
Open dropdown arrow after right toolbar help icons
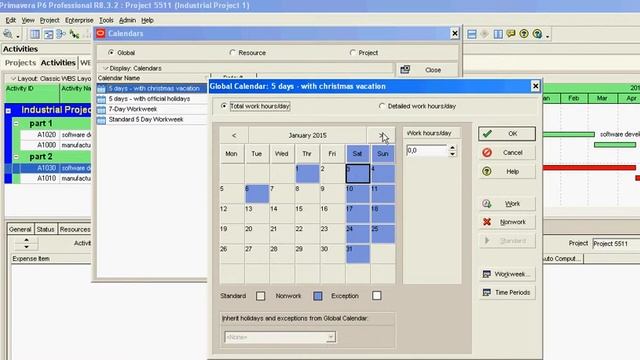(547, 36)
